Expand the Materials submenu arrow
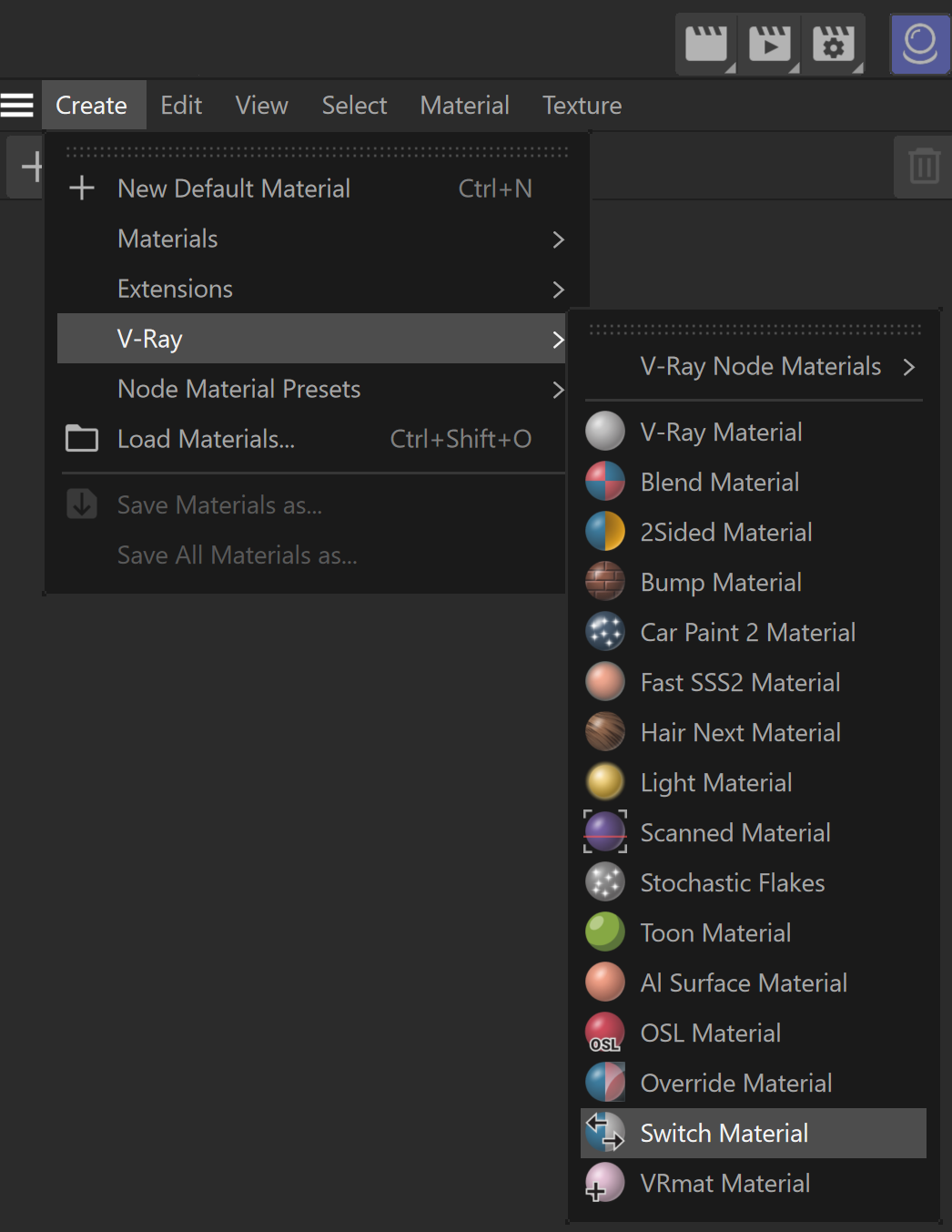The width and height of the screenshot is (952, 1232). [558, 239]
